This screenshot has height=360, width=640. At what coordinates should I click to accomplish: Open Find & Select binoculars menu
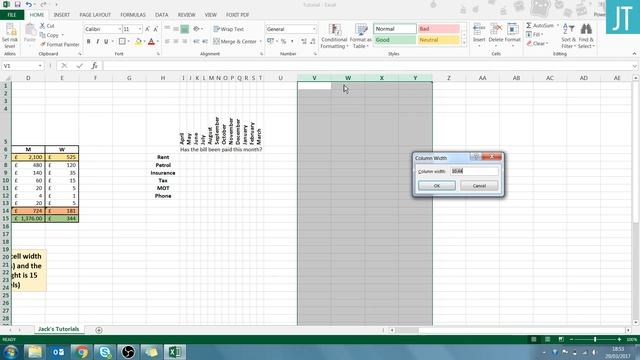586,36
